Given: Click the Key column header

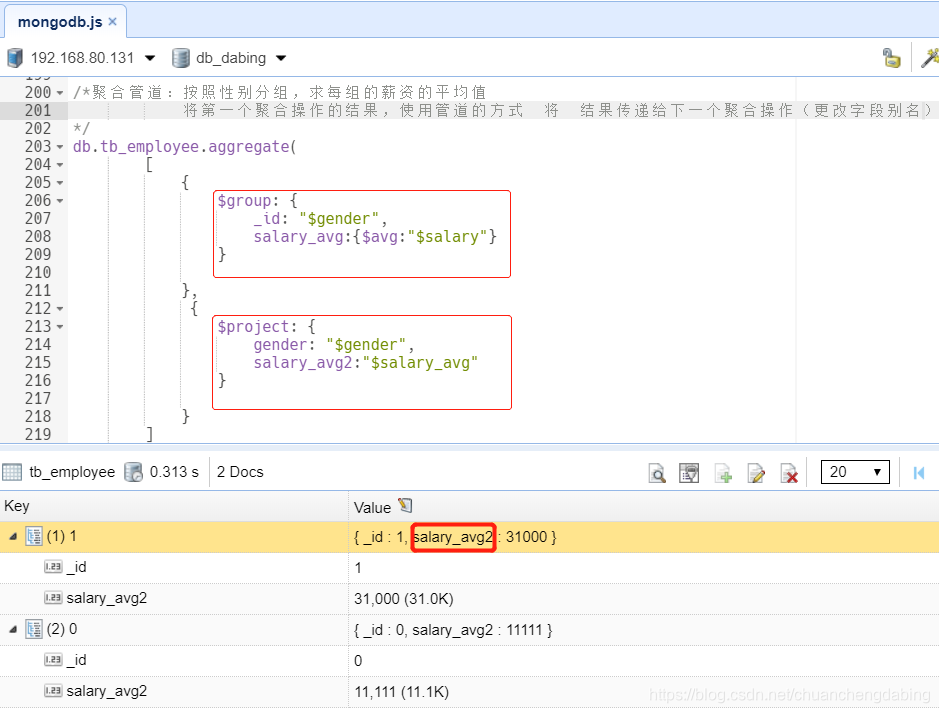Looking at the screenshot, I should 174,506.
